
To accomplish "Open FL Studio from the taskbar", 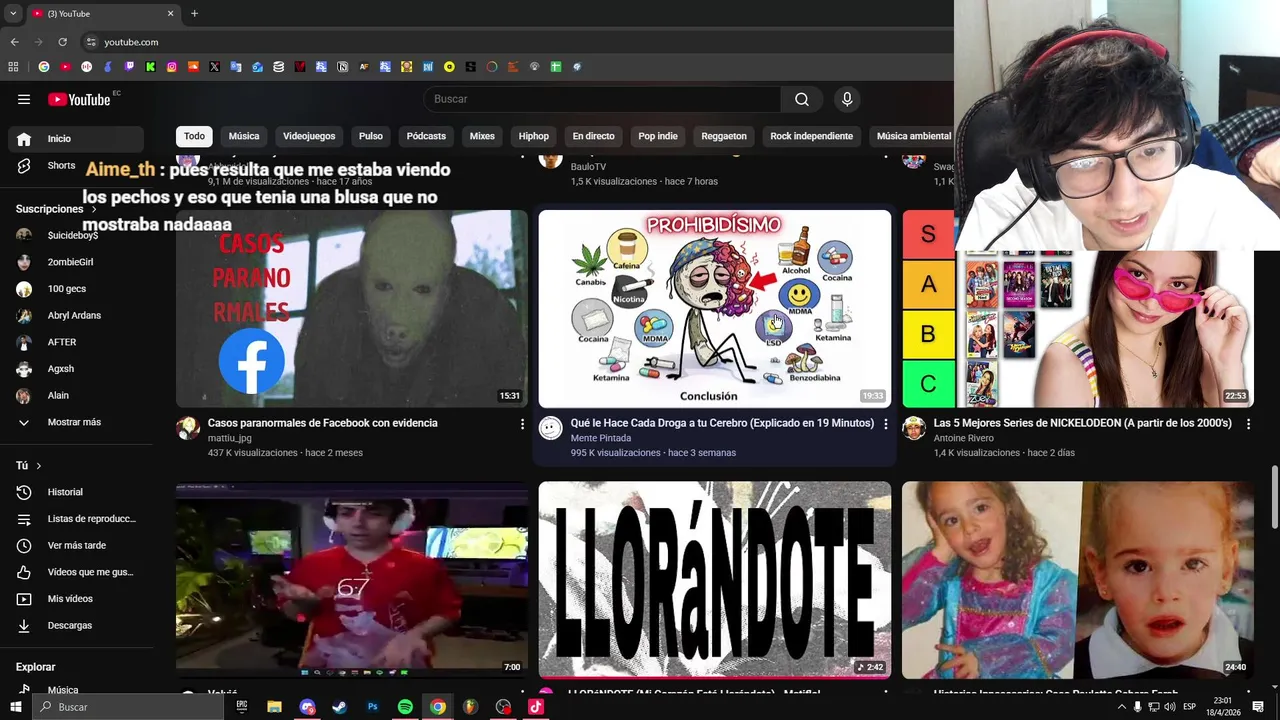I will tap(470, 707).
